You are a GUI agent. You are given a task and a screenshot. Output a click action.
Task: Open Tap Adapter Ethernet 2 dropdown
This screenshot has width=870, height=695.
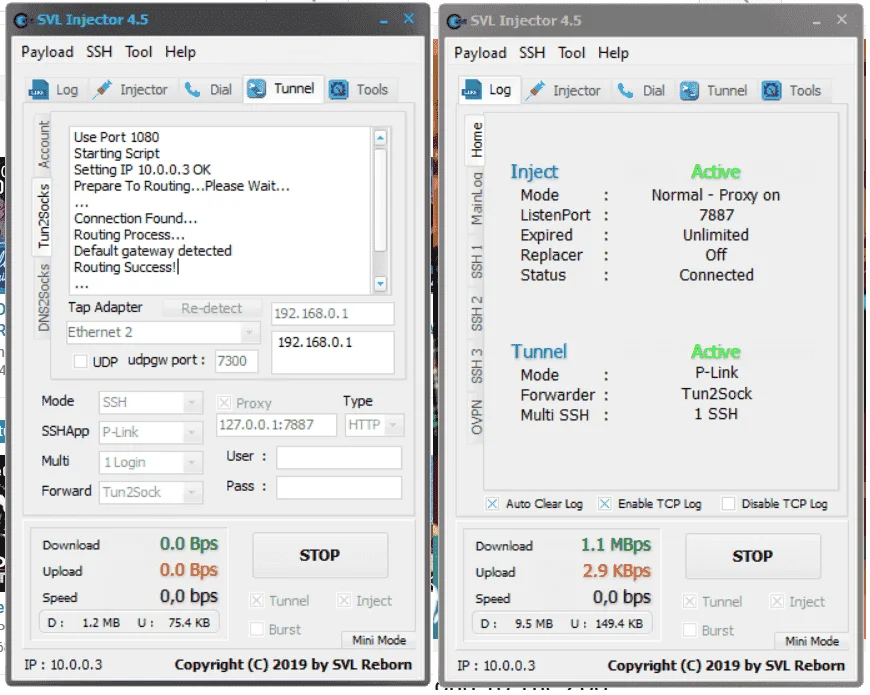[163, 332]
